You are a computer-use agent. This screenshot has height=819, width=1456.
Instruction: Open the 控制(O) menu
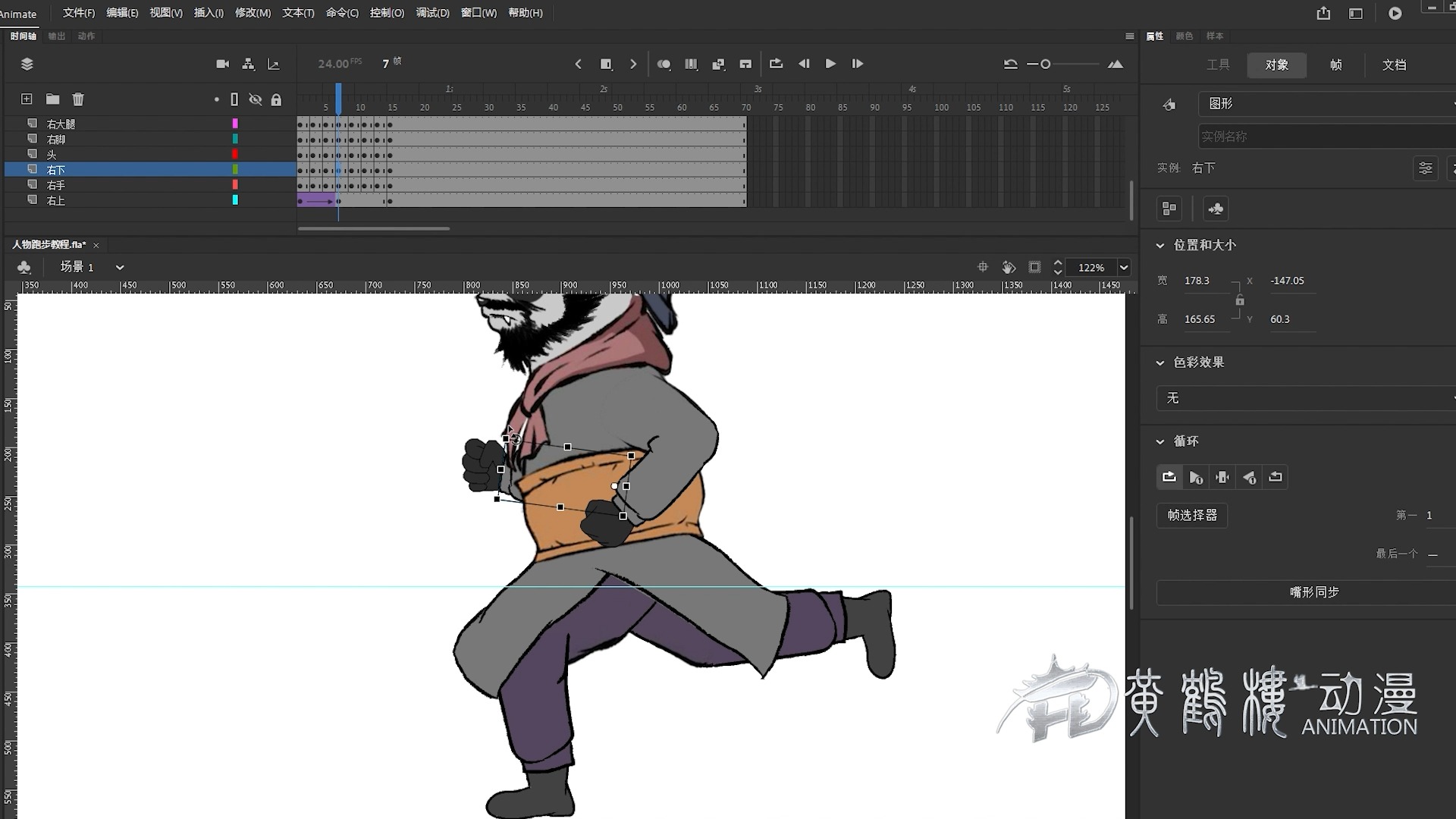(x=387, y=13)
